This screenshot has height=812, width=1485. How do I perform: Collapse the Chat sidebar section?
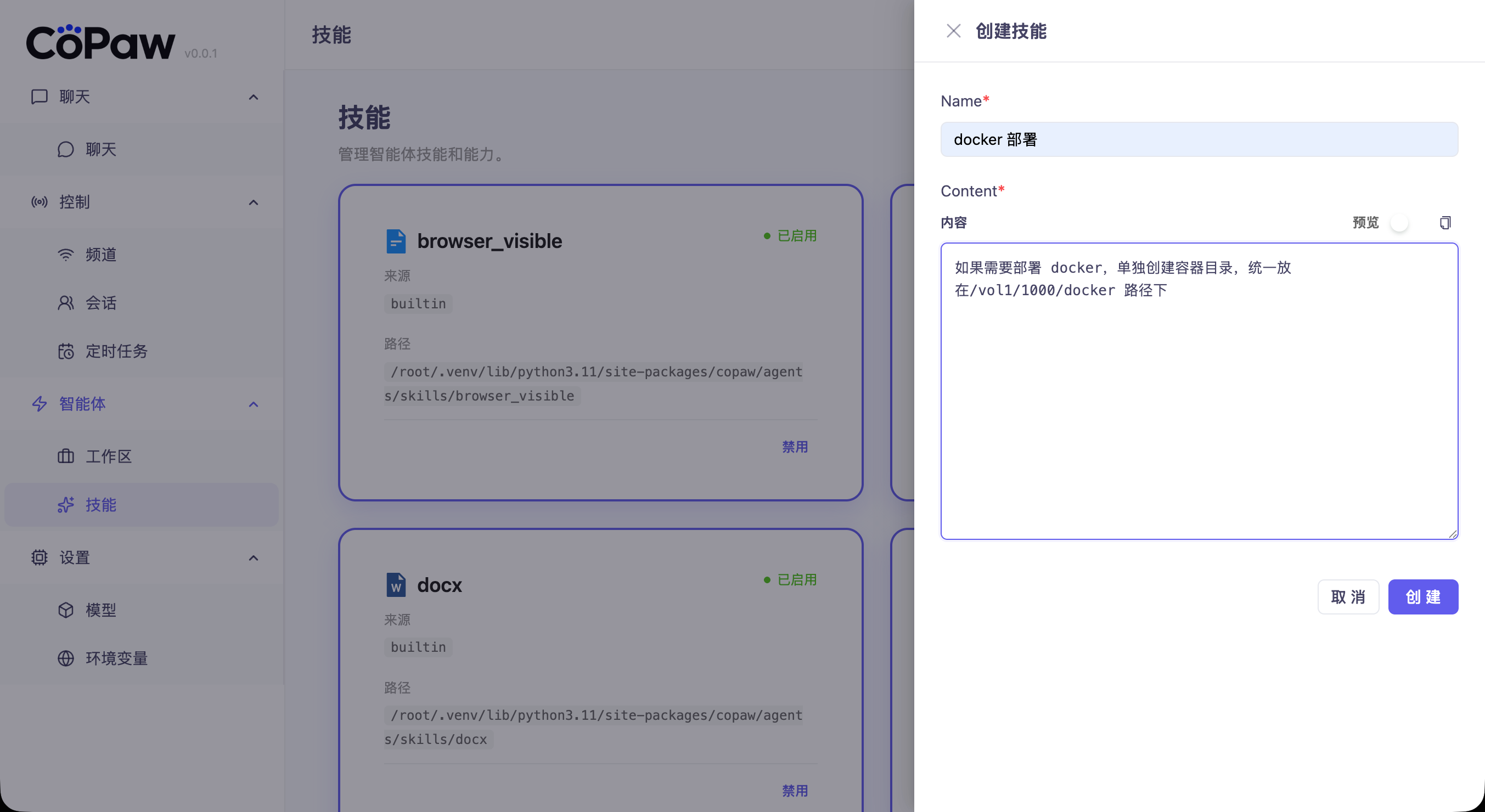[253, 97]
